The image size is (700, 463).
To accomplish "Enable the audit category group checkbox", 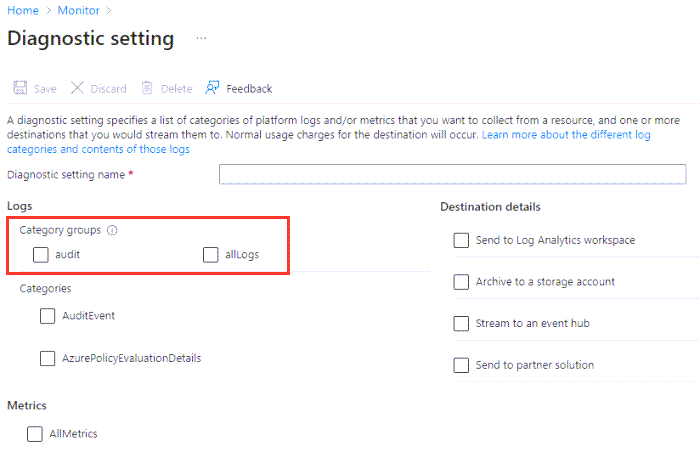I will (x=40, y=255).
